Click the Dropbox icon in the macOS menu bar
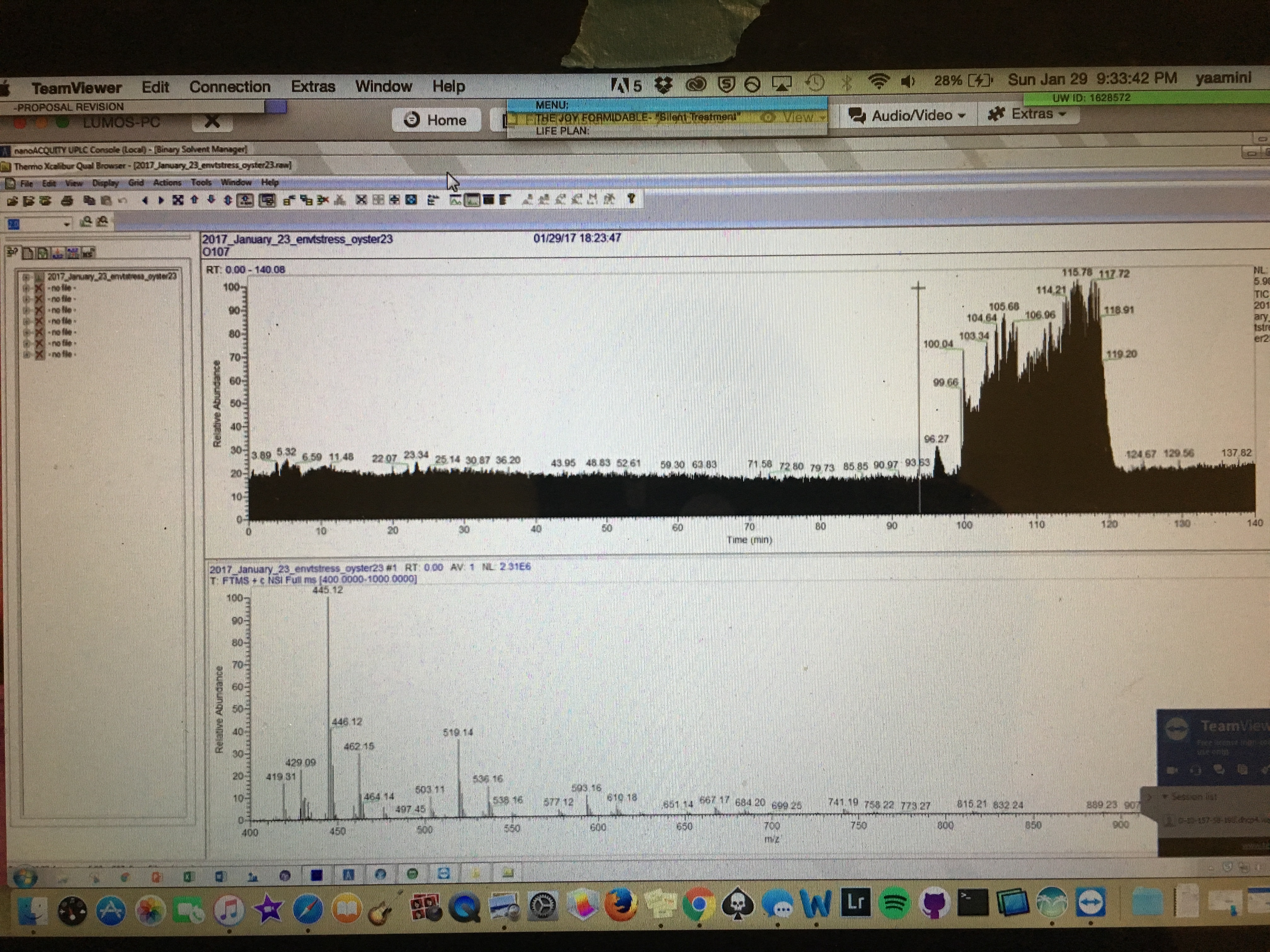This screenshot has height=952, width=1270. [664, 85]
